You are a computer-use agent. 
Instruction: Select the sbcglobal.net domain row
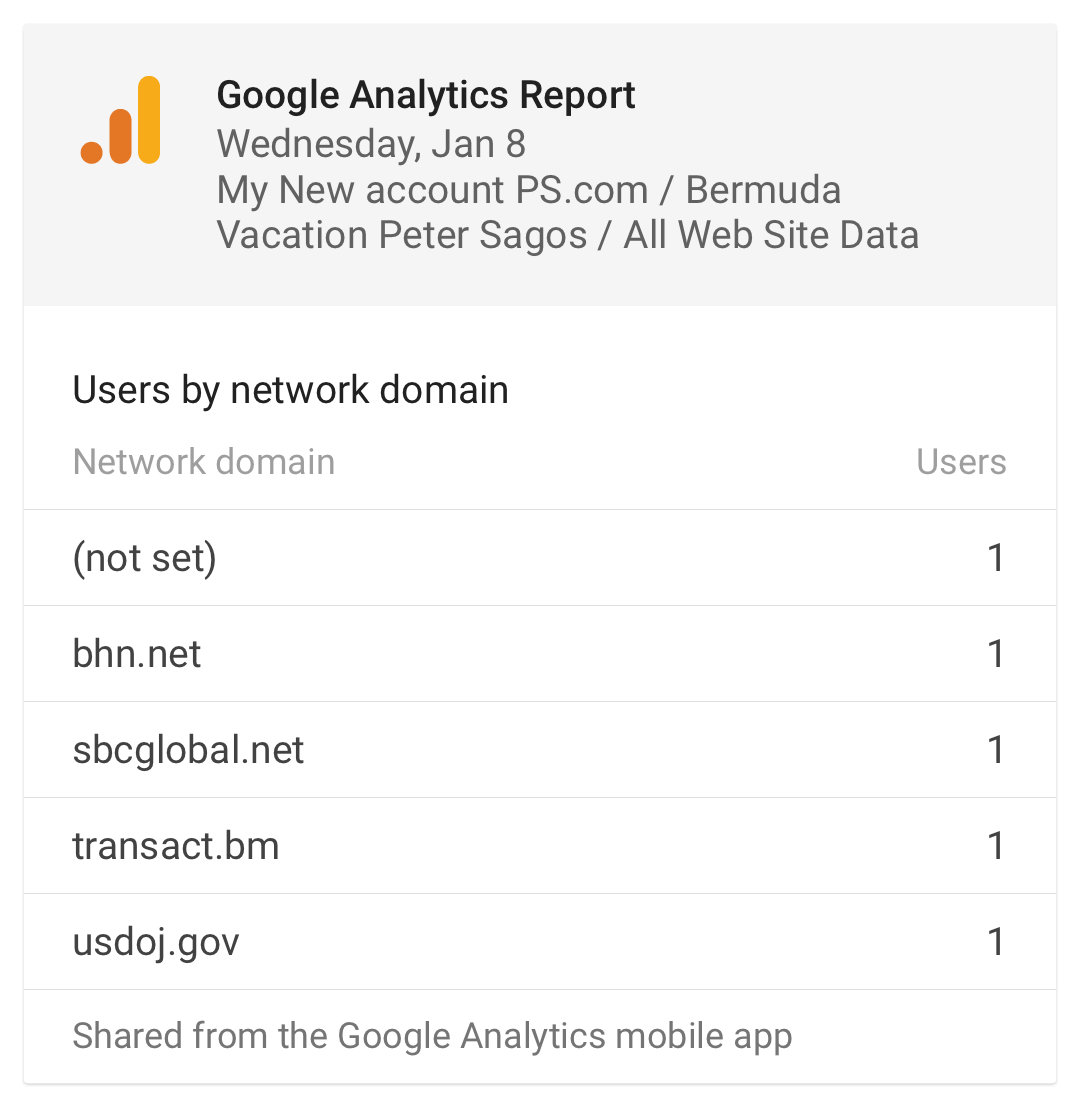(x=540, y=750)
